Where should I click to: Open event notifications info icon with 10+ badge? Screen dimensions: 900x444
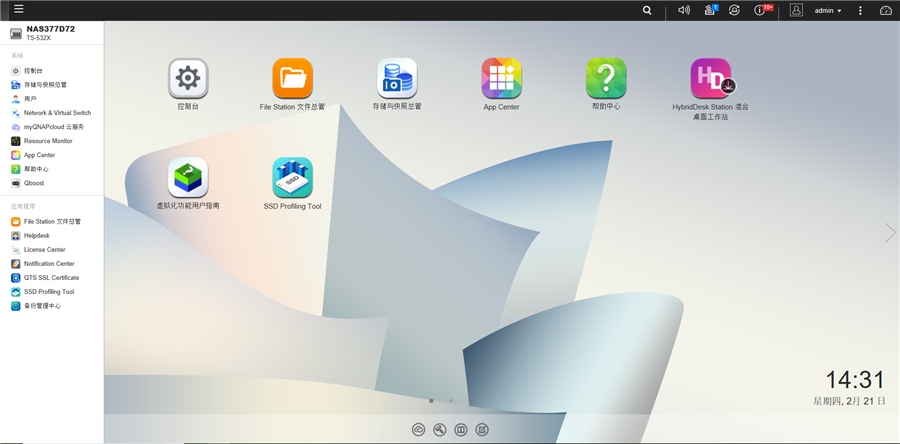pos(761,10)
